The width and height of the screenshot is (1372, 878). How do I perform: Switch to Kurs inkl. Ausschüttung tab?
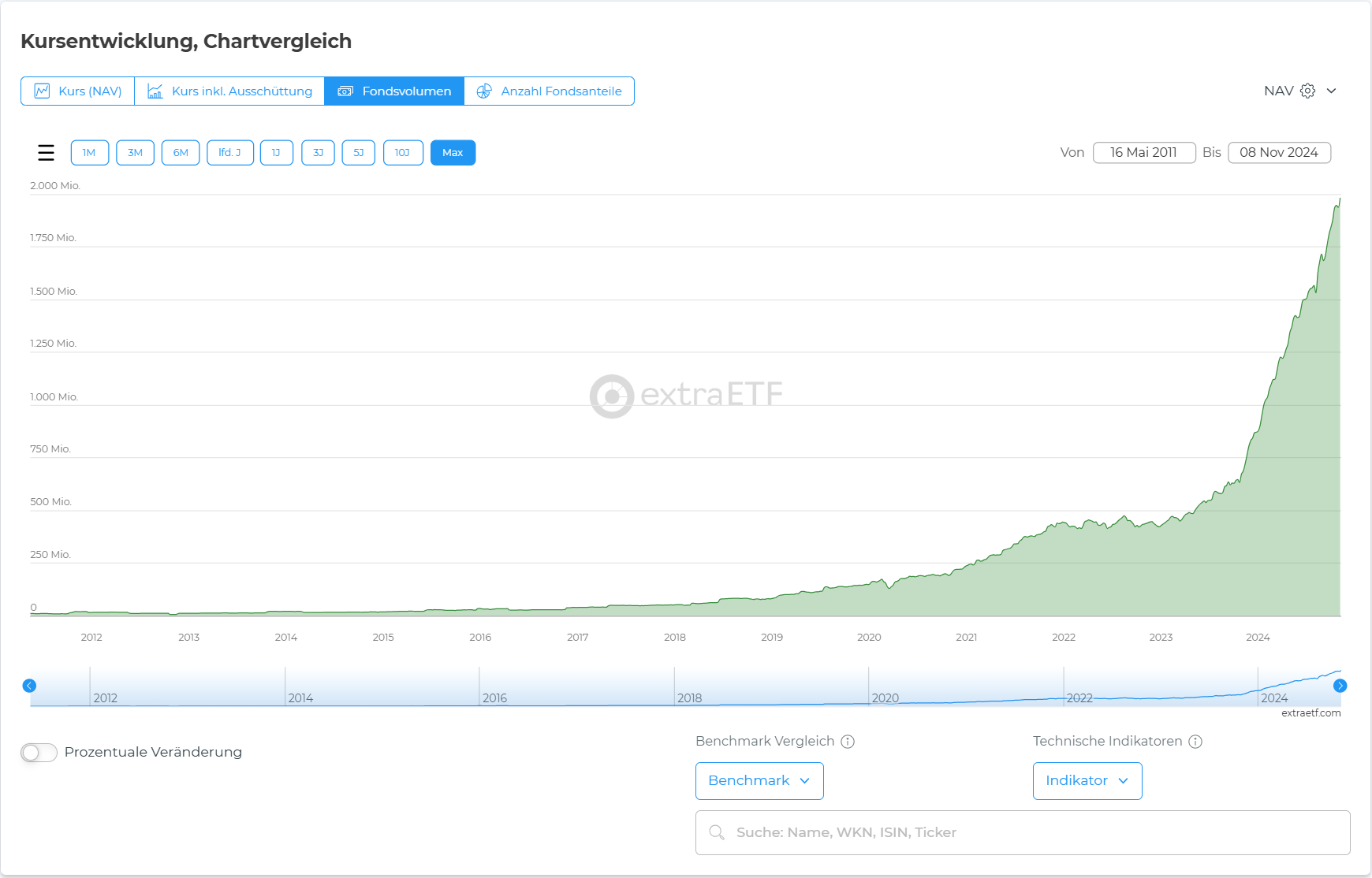[x=229, y=91]
